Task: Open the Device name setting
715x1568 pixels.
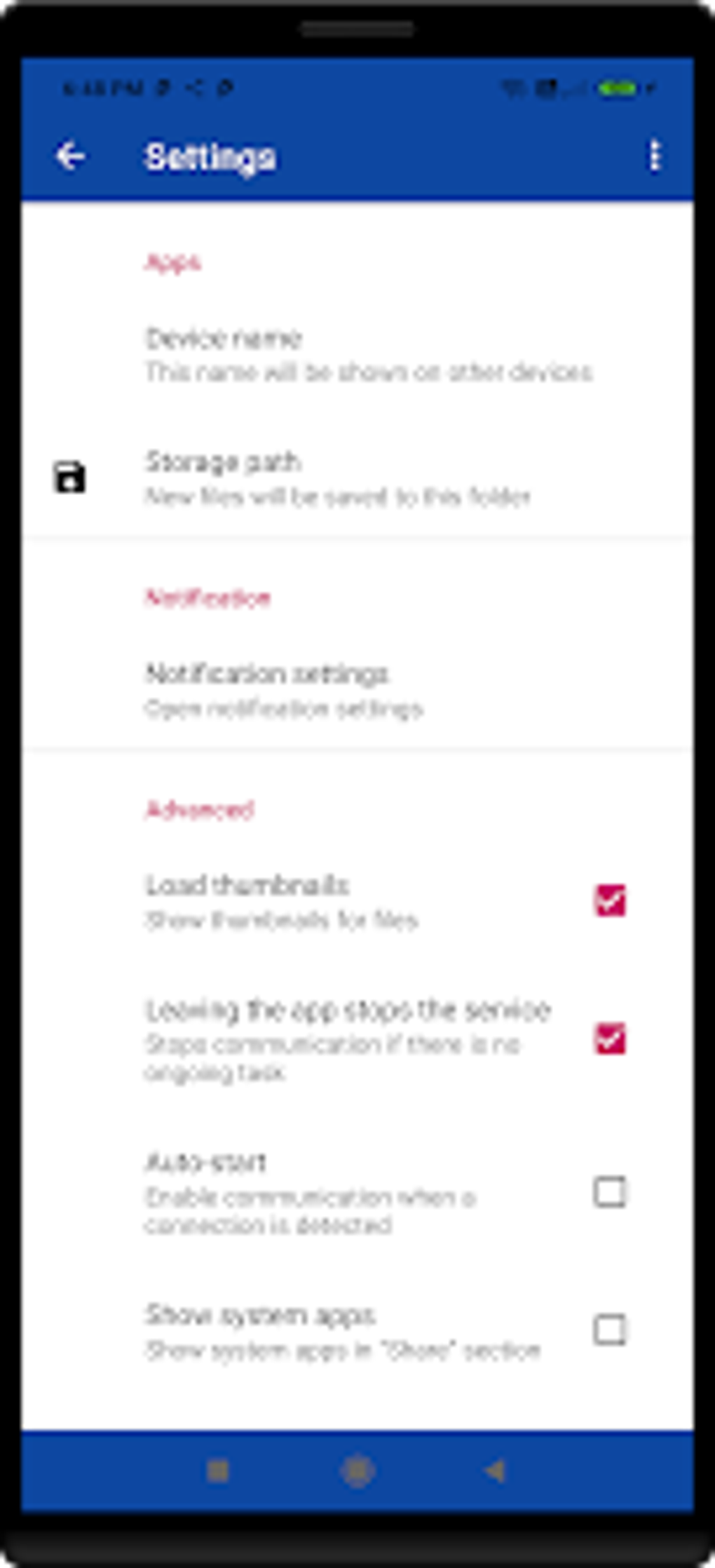Action: 357,354
